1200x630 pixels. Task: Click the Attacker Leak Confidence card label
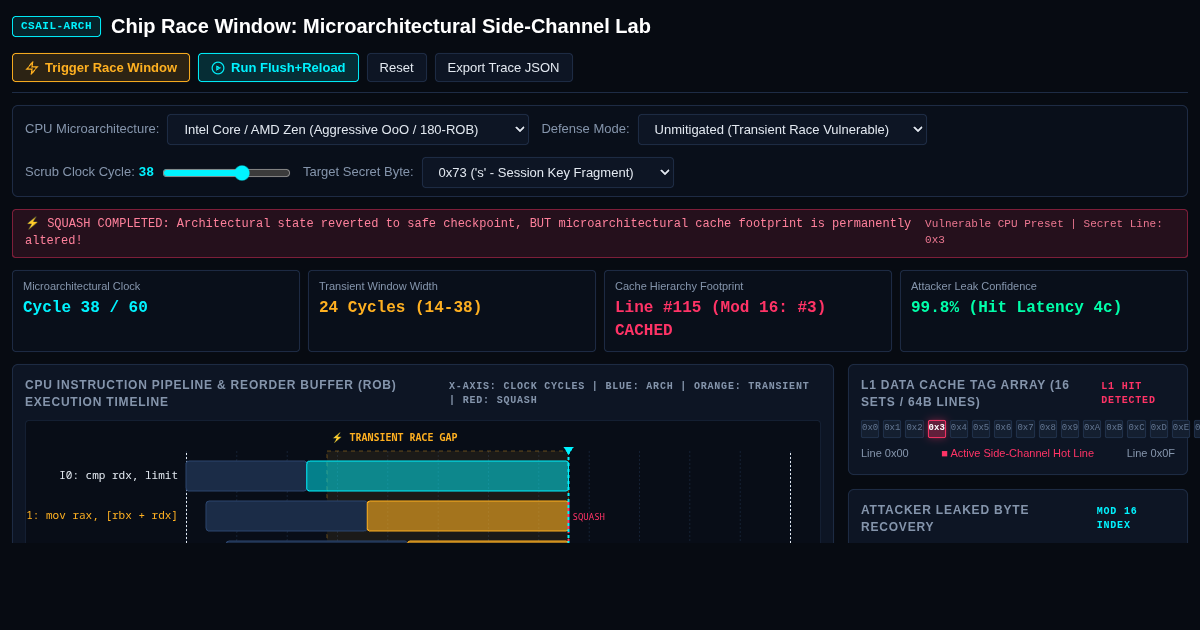tap(974, 286)
